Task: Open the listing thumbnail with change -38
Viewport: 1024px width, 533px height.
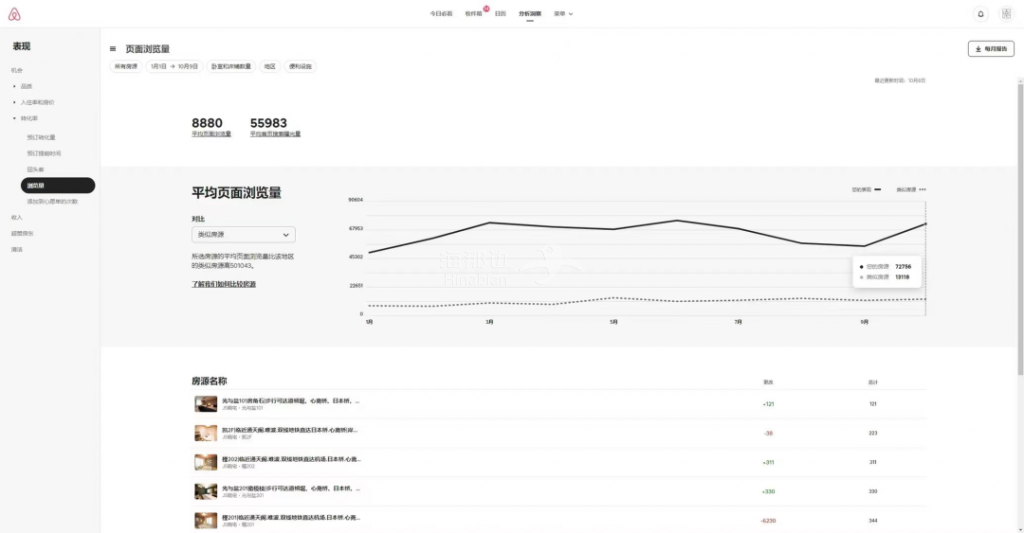Action: click(x=206, y=433)
